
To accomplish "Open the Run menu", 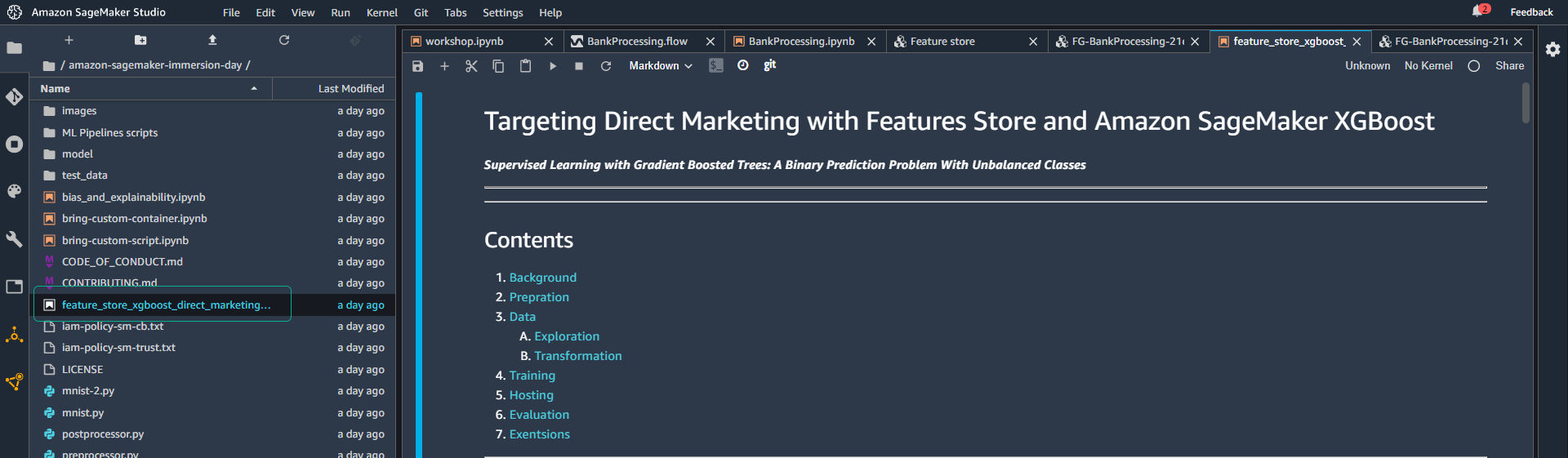I will click(x=341, y=12).
